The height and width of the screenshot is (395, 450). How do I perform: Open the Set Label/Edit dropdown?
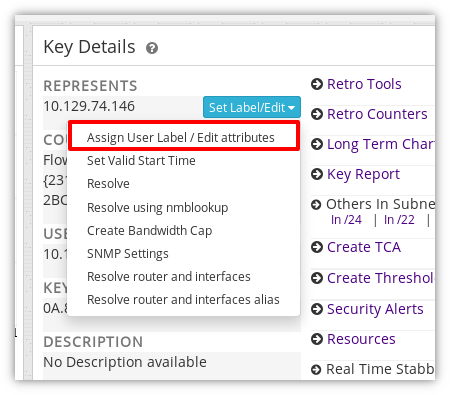click(x=252, y=107)
